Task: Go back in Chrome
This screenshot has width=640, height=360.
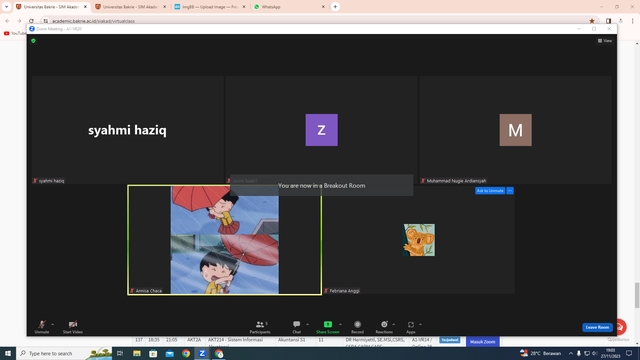Action: [7, 21]
